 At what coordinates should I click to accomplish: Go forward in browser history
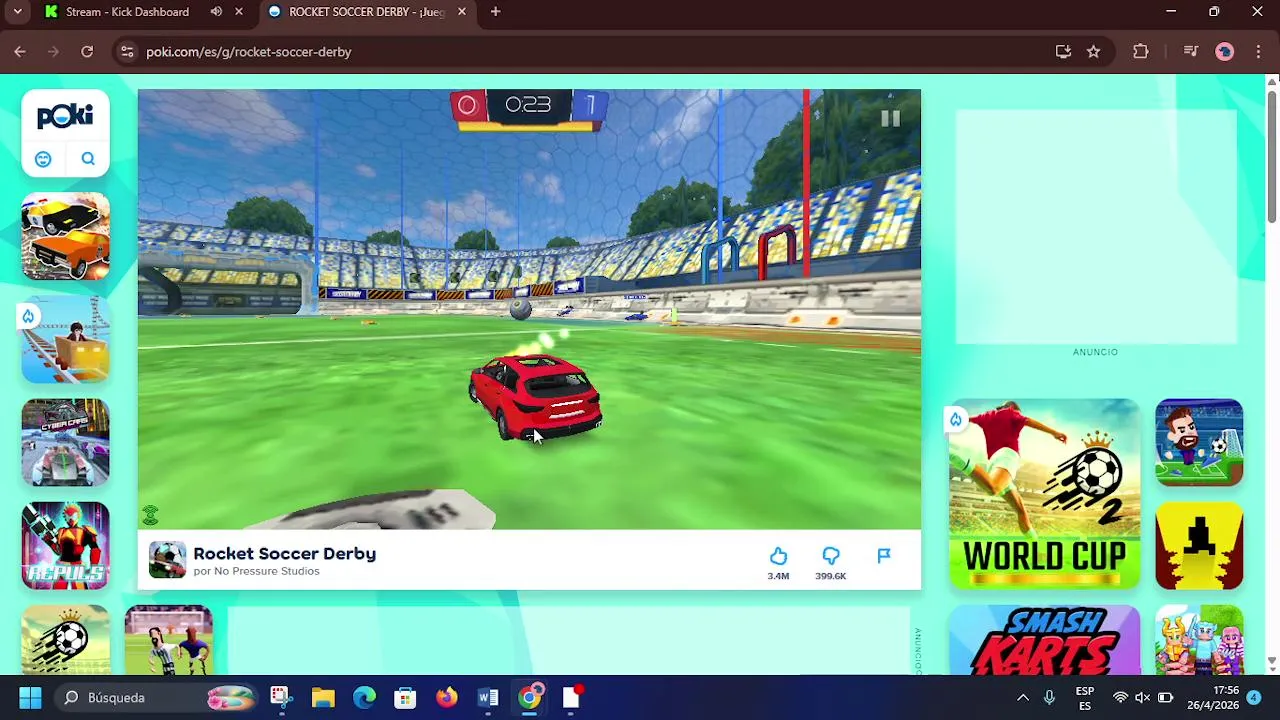click(54, 52)
